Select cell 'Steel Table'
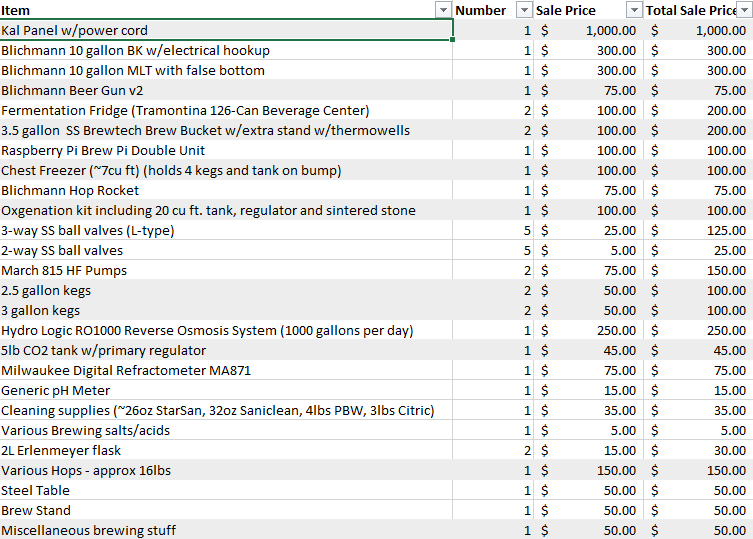 click(x=226, y=490)
